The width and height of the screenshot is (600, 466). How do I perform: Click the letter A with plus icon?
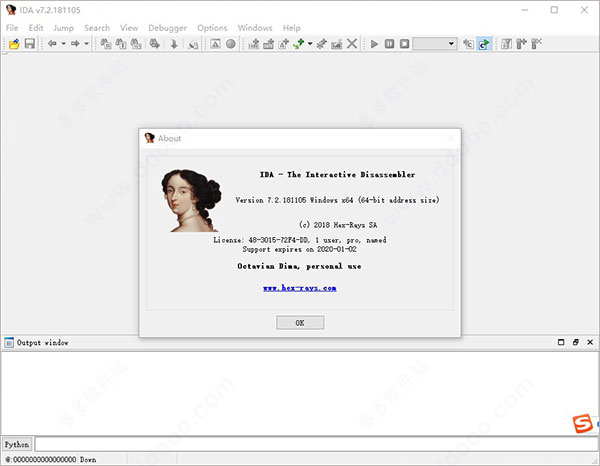pyautogui.click(x=284, y=44)
